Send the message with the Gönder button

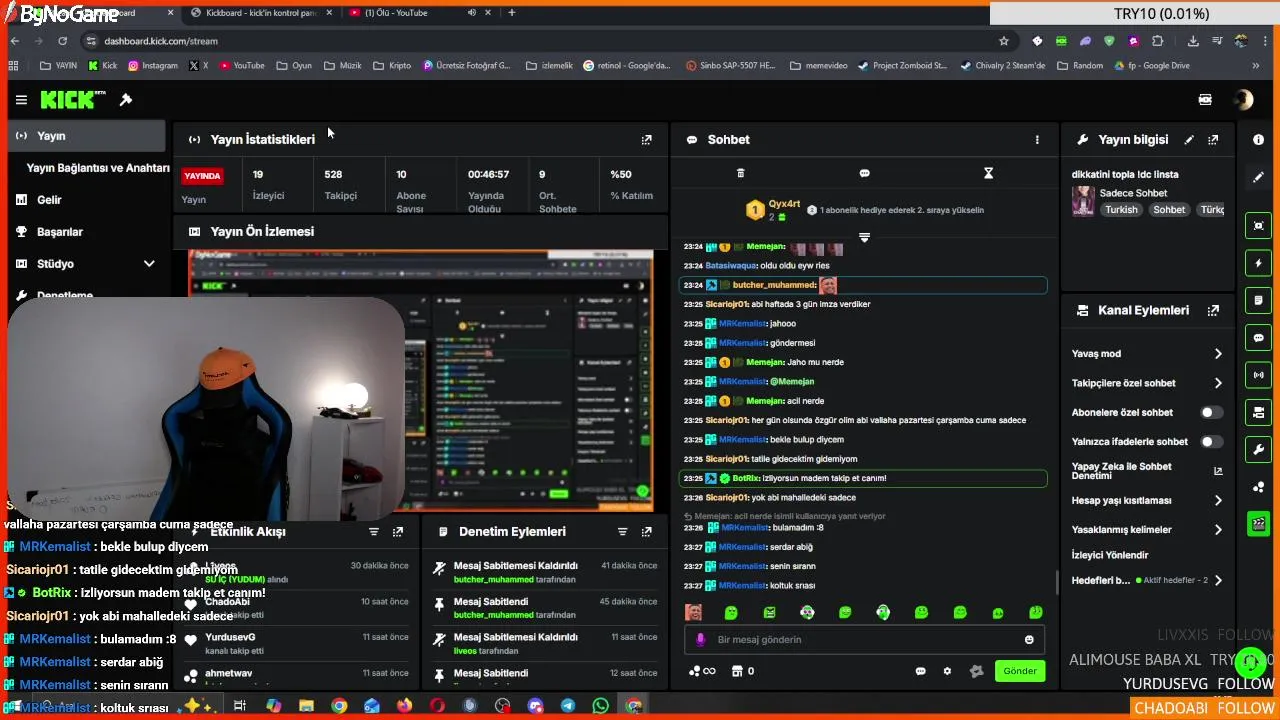(x=1020, y=671)
